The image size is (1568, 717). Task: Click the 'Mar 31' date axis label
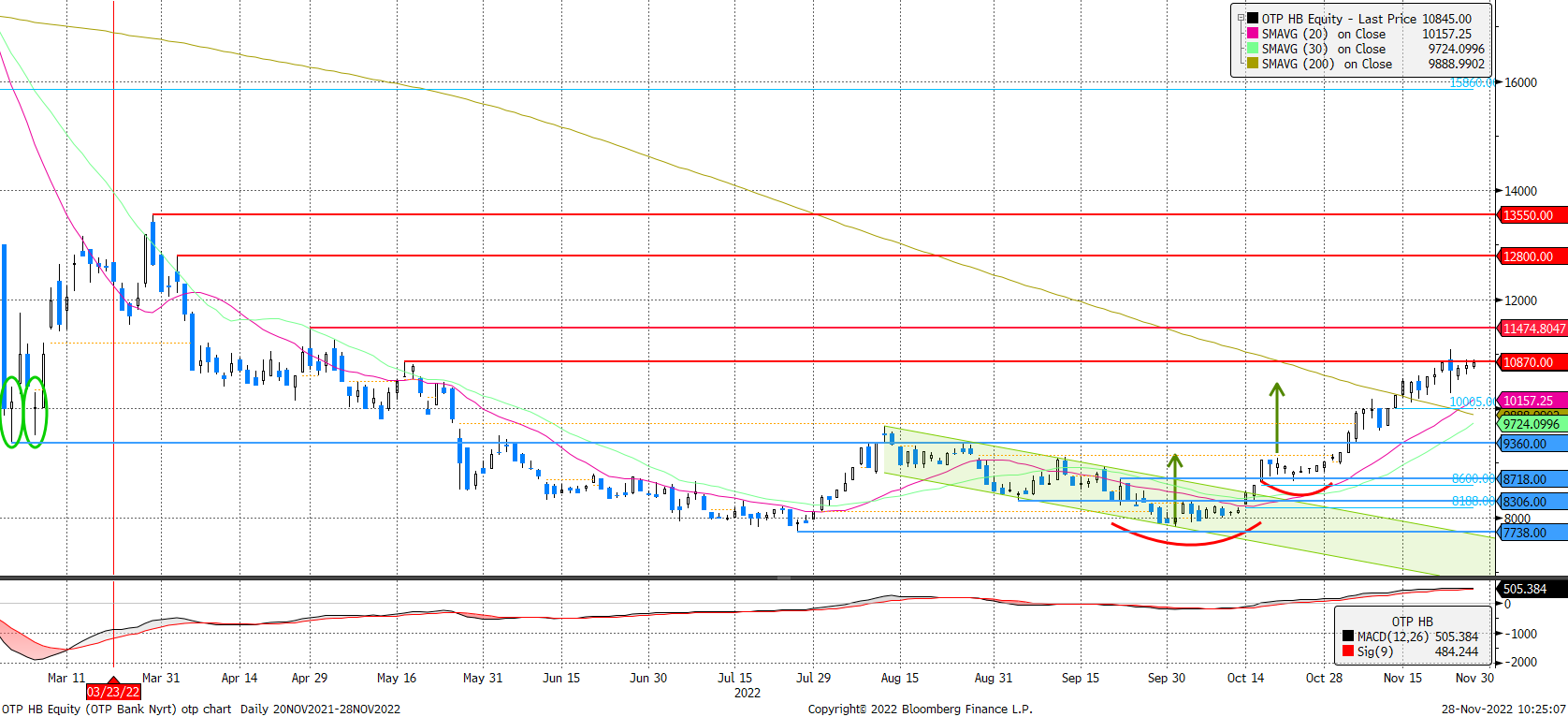tap(161, 678)
